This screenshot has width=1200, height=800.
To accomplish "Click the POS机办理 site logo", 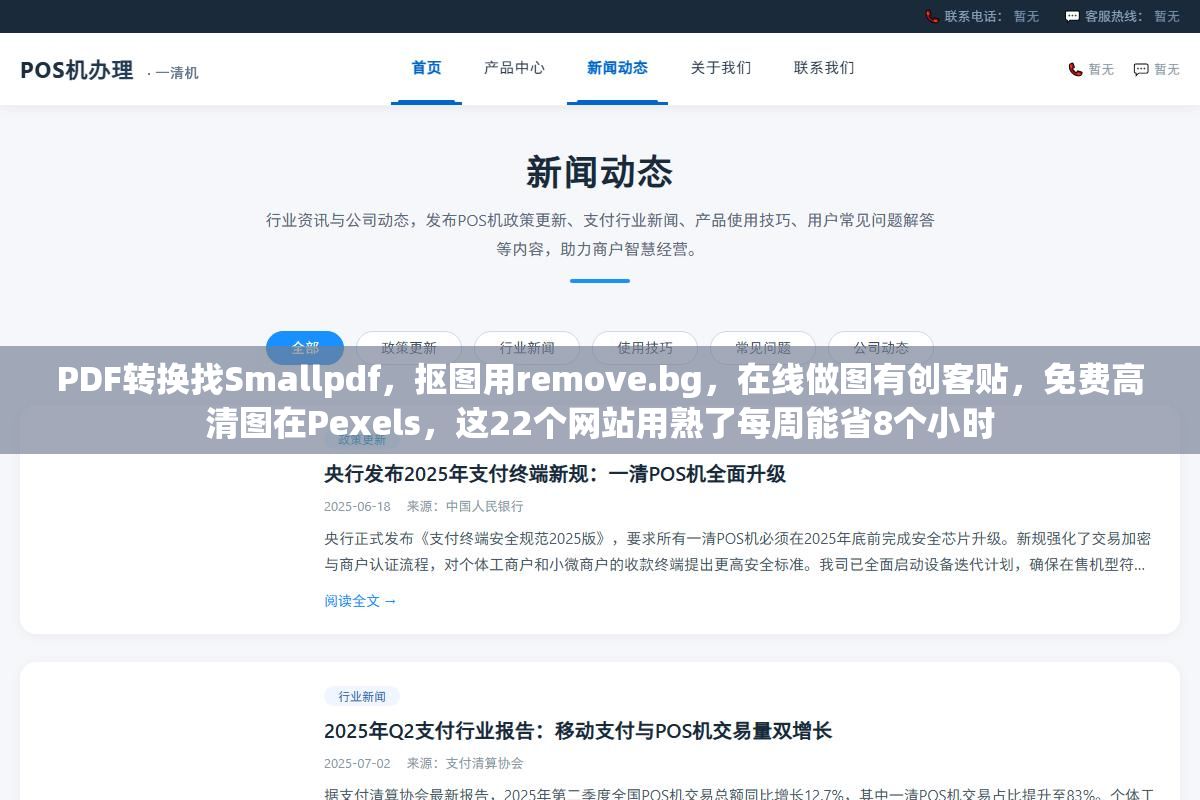I will 77,70.
